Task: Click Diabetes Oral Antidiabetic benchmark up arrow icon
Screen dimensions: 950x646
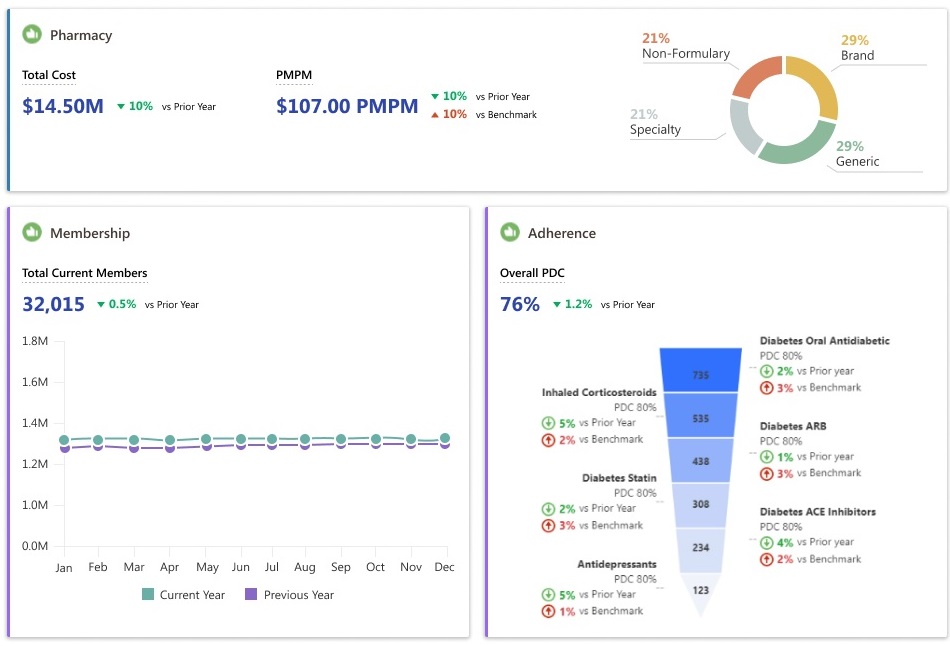Action: coord(766,388)
